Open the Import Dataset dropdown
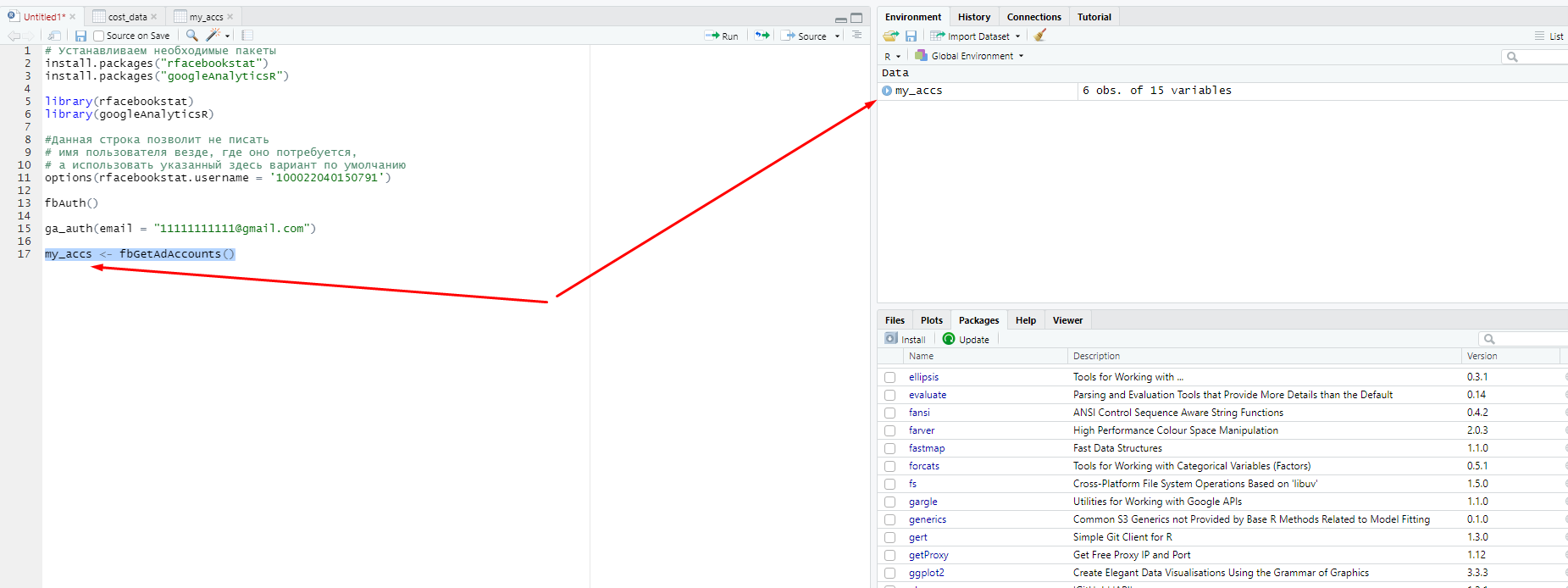Screen dimensions: 1568x588 pyautogui.click(x=975, y=36)
